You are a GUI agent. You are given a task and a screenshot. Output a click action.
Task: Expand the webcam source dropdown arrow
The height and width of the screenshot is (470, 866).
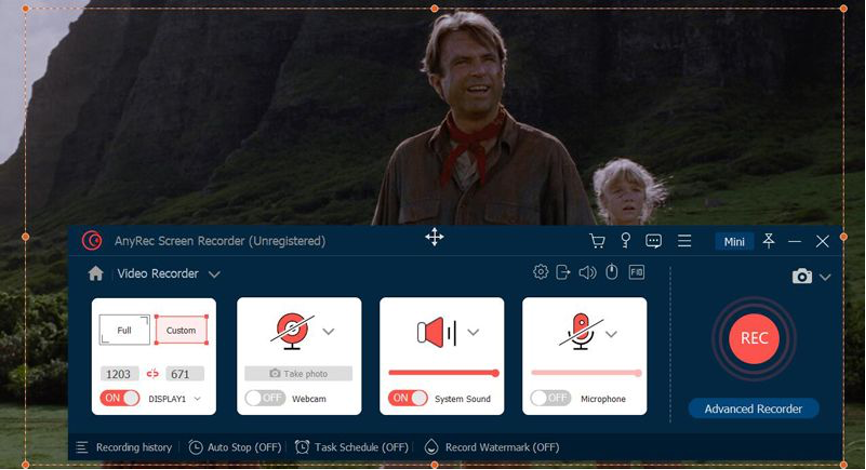tap(329, 331)
